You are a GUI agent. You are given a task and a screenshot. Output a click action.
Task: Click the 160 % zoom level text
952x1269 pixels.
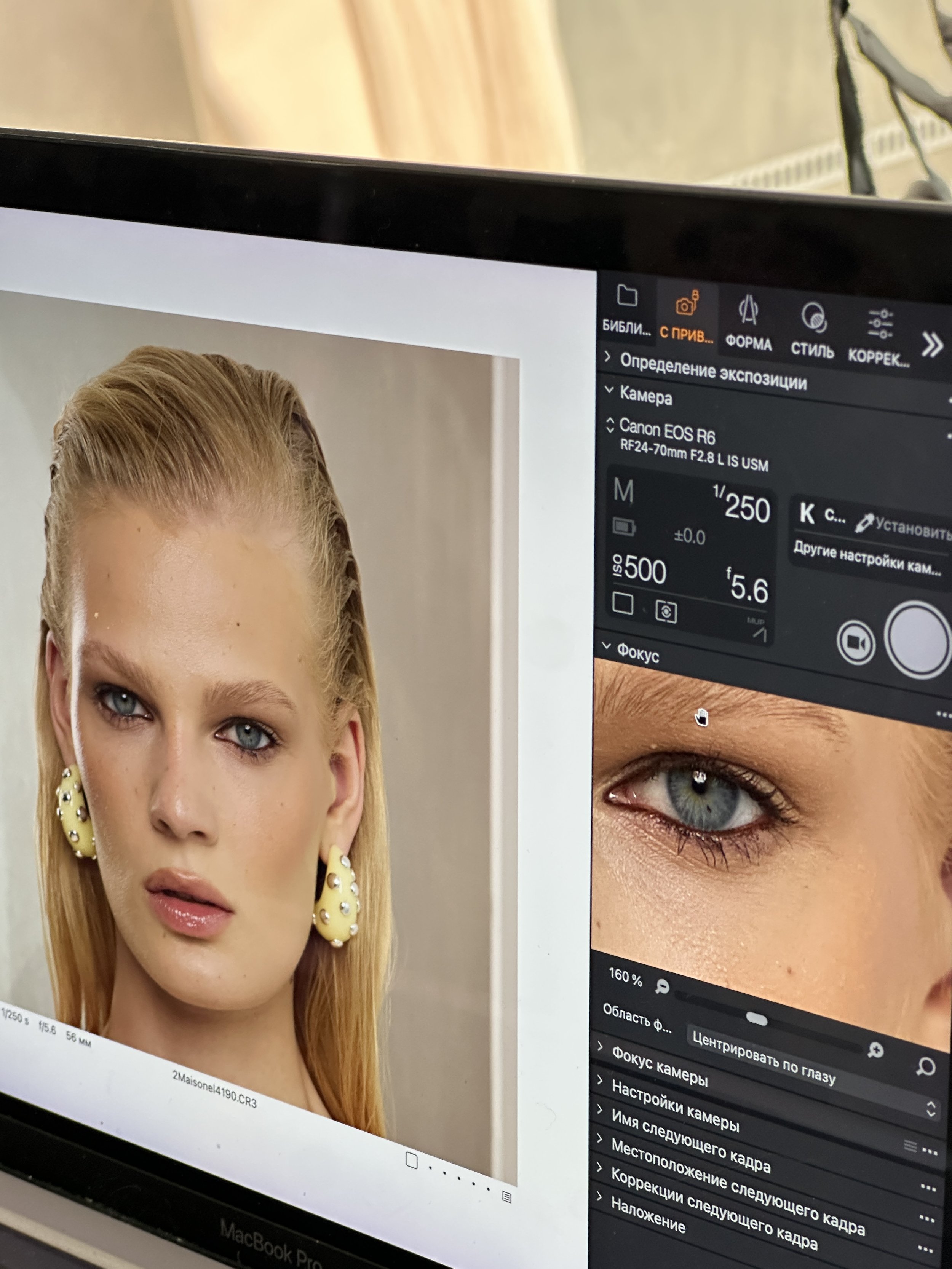click(x=626, y=976)
